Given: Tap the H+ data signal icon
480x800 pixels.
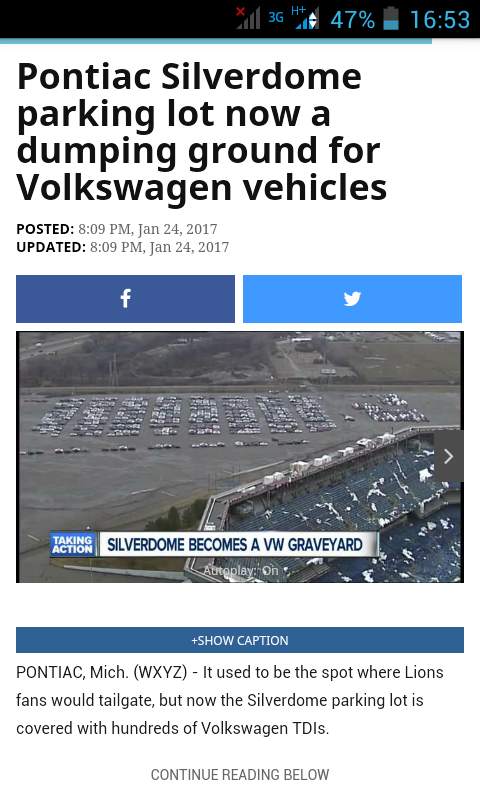Looking at the screenshot, I should tap(305, 18).
